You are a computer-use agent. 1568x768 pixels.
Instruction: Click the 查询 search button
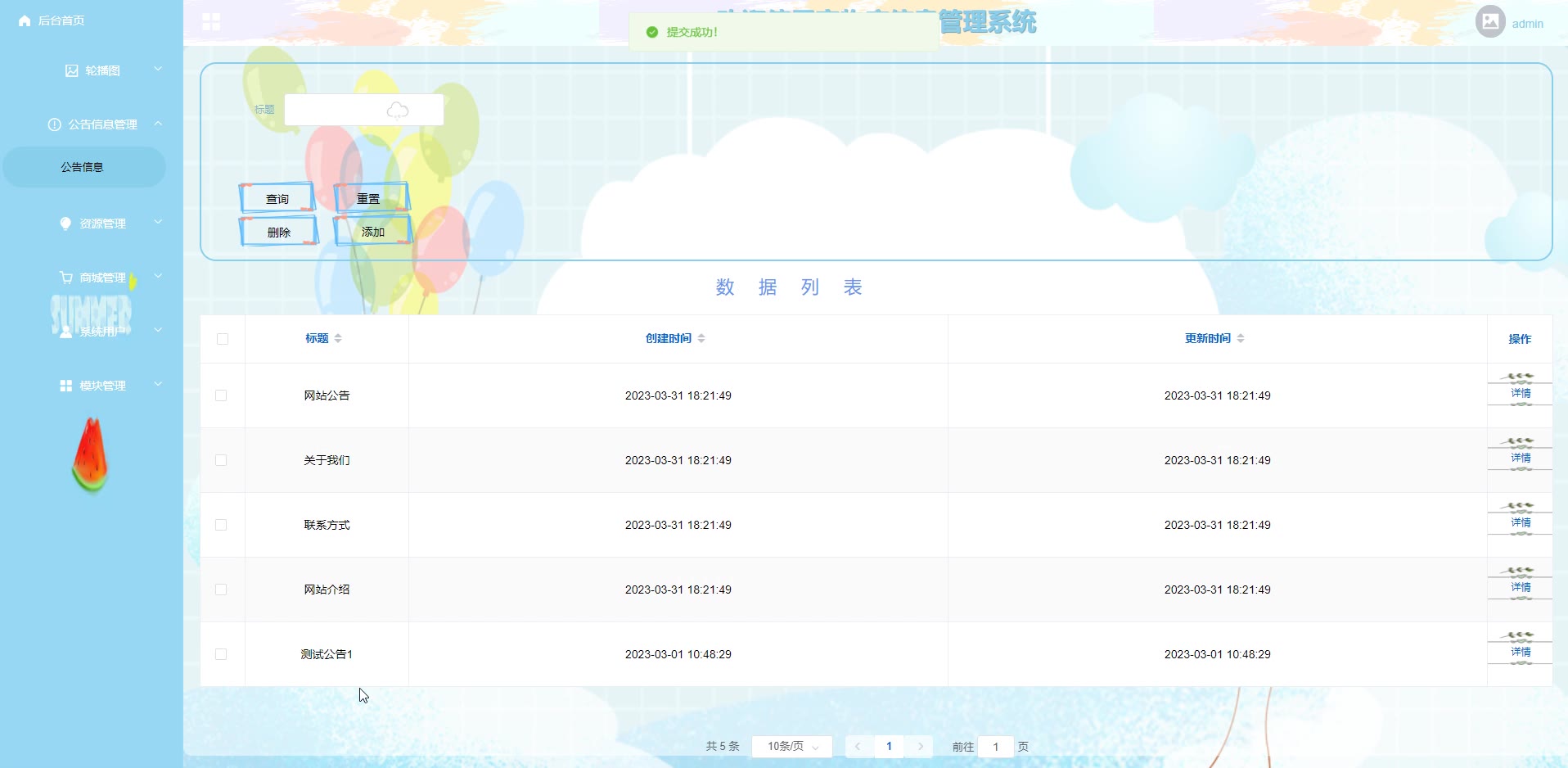tap(277, 198)
